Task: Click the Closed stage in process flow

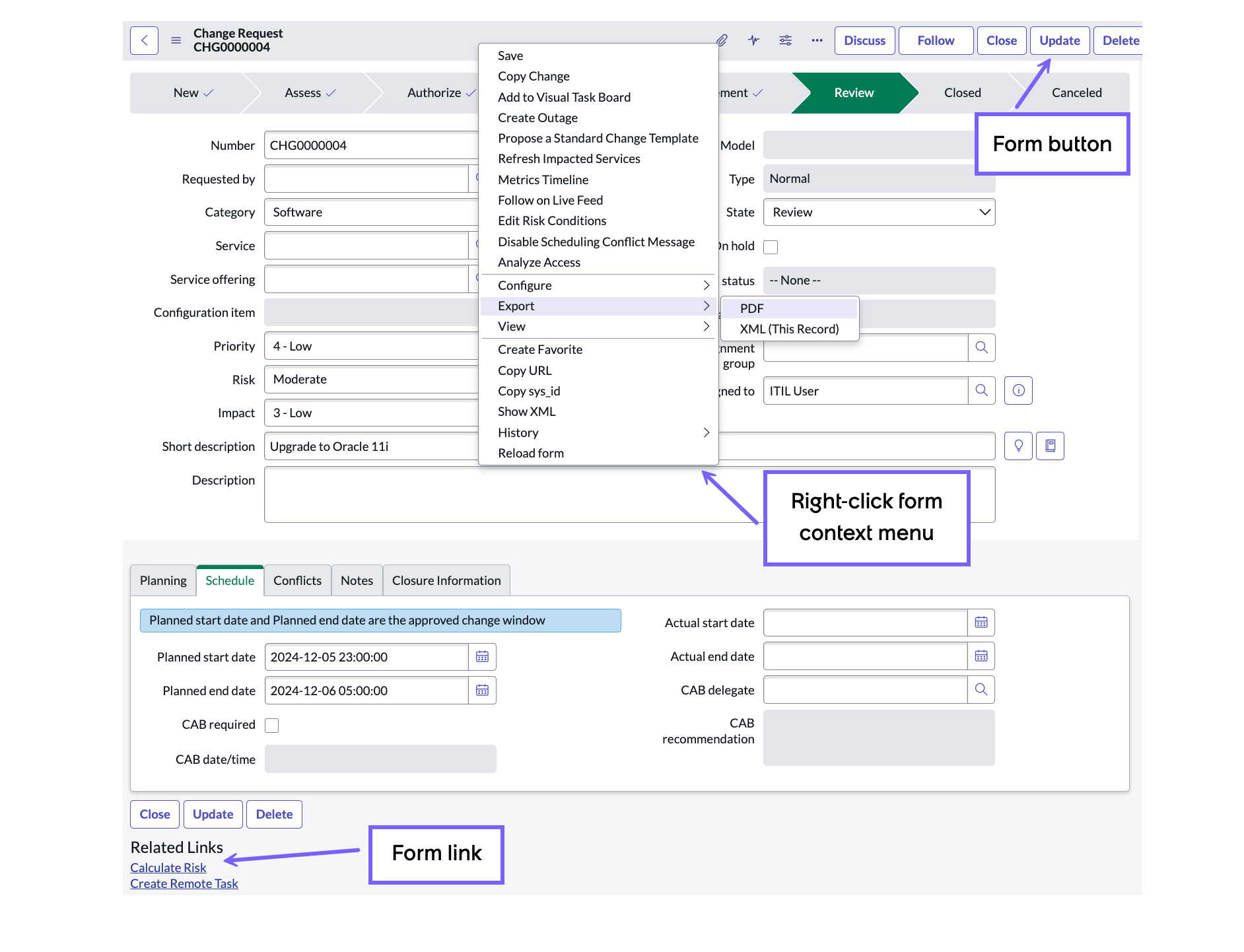Action: [x=962, y=92]
